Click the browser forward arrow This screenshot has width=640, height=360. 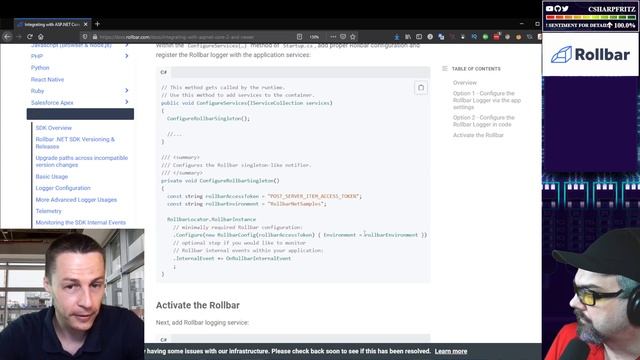[19, 36]
